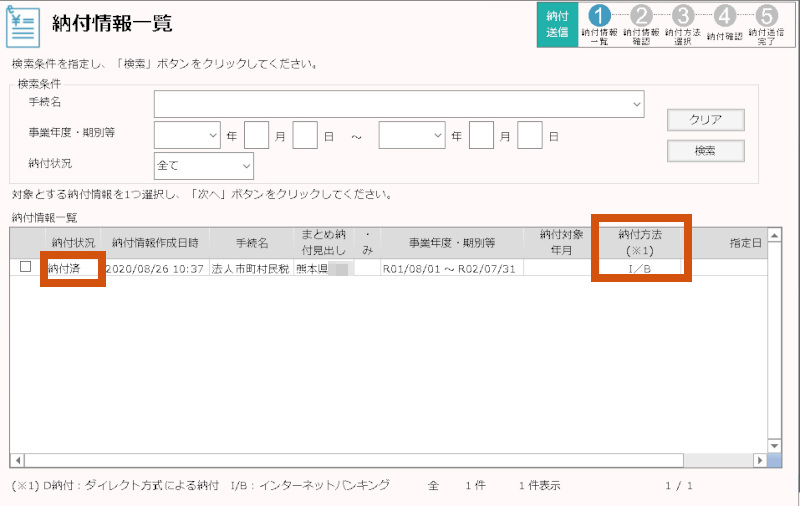This screenshot has width=800, height=506.
Task: Click the 納付対象年月 column header
Action: [x=561, y=243]
